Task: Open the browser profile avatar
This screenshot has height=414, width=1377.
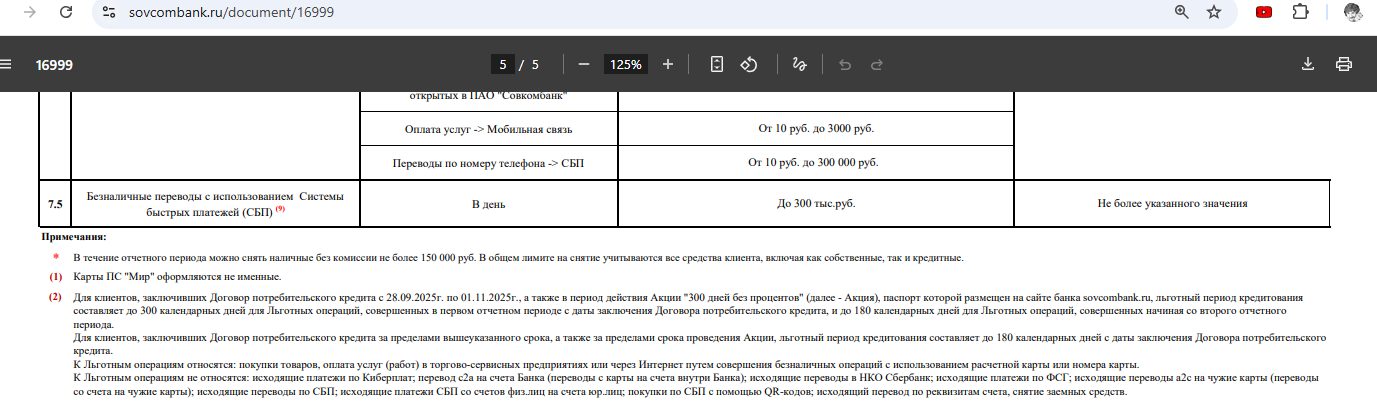Action: point(1351,12)
